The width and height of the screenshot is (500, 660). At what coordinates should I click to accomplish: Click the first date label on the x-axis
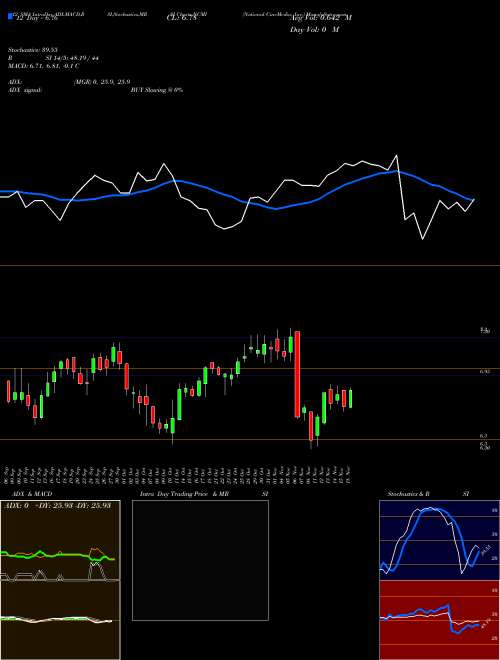pyautogui.click(x=8, y=474)
